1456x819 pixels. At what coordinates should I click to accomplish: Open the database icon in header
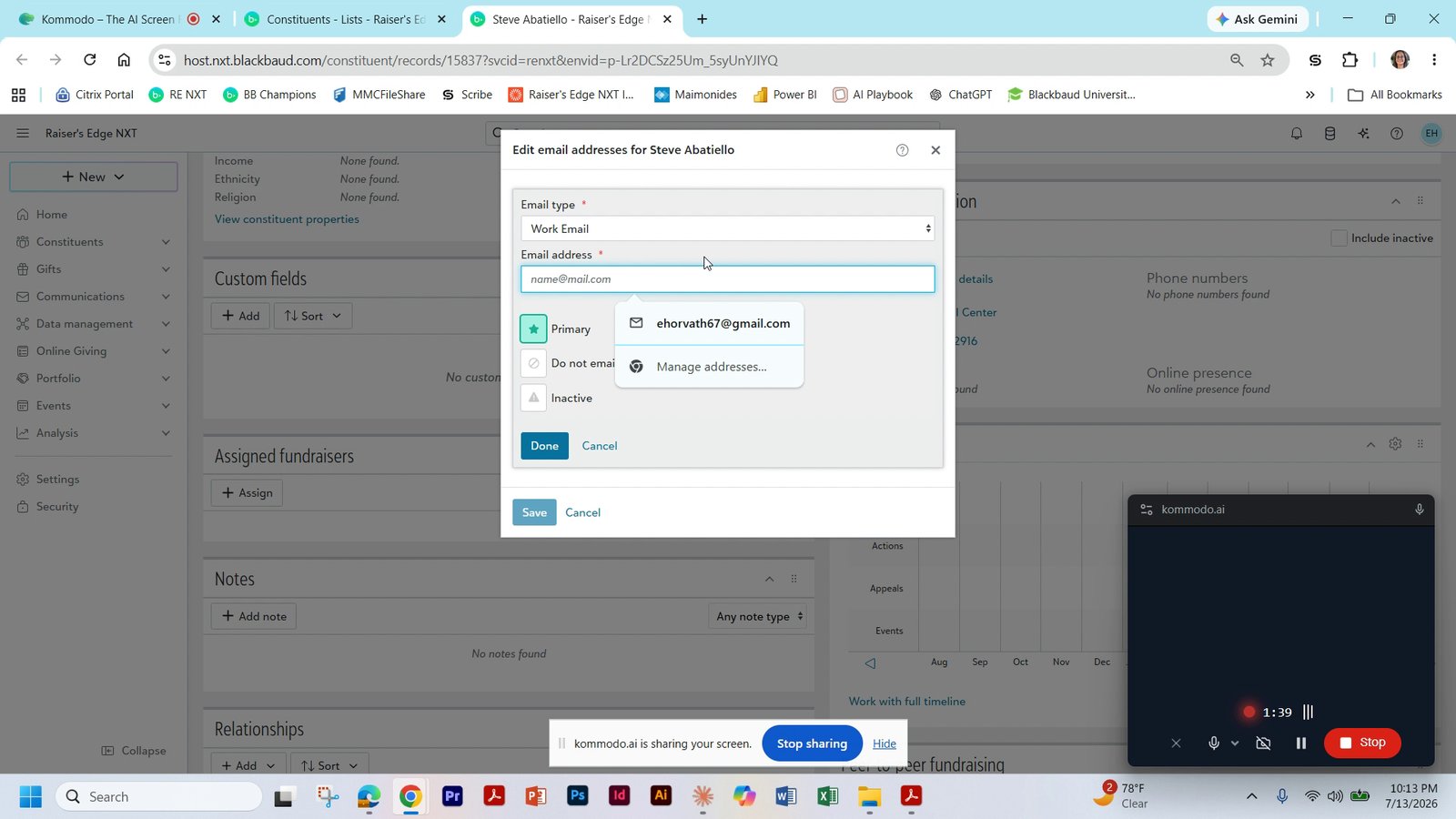point(1330,134)
